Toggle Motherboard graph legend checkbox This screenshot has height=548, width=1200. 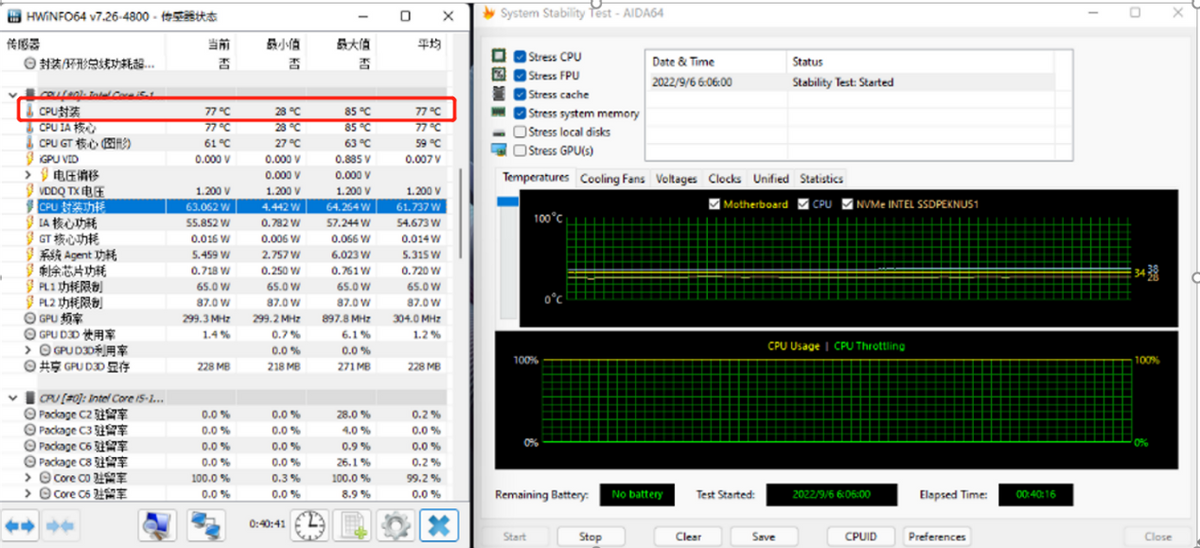714,204
